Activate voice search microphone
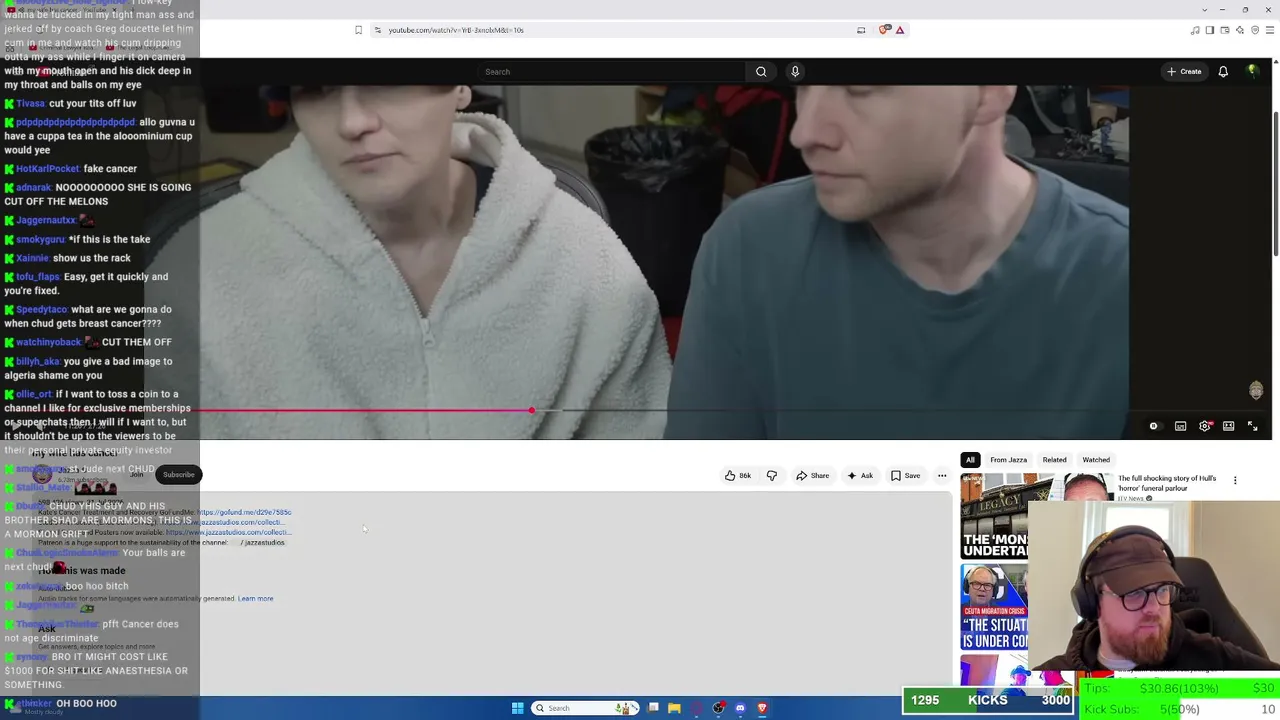 (795, 72)
